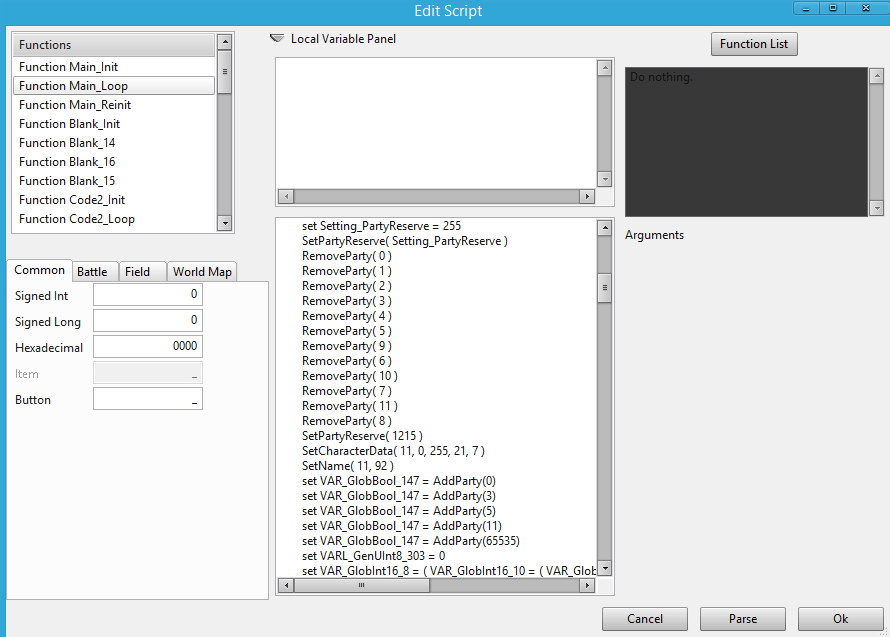The height and width of the screenshot is (637, 890).
Task: Select line starting 'set VAR_GlobInt16_8'
Action: point(449,571)
